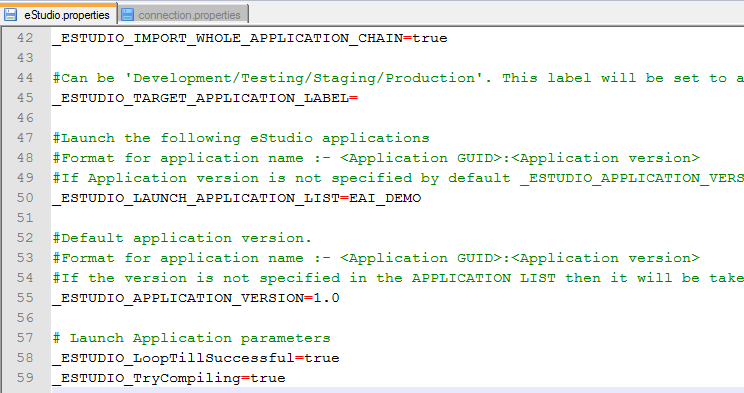Click the '#Default application version.' comment line

182,238
